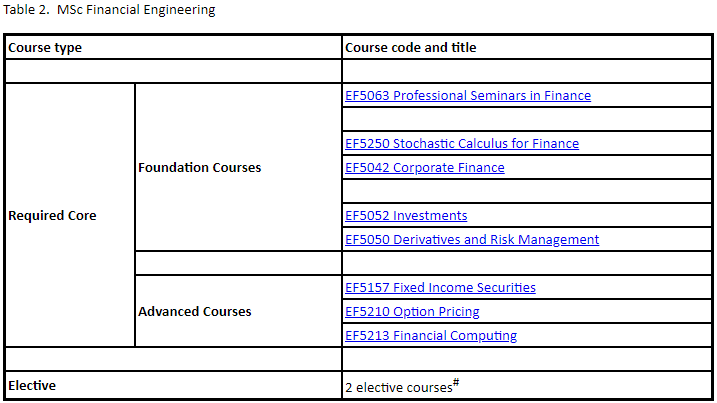Open EF5063 Professional Seminars in Finance link
This screenshot has width=717, height=403.
[468, 96]
